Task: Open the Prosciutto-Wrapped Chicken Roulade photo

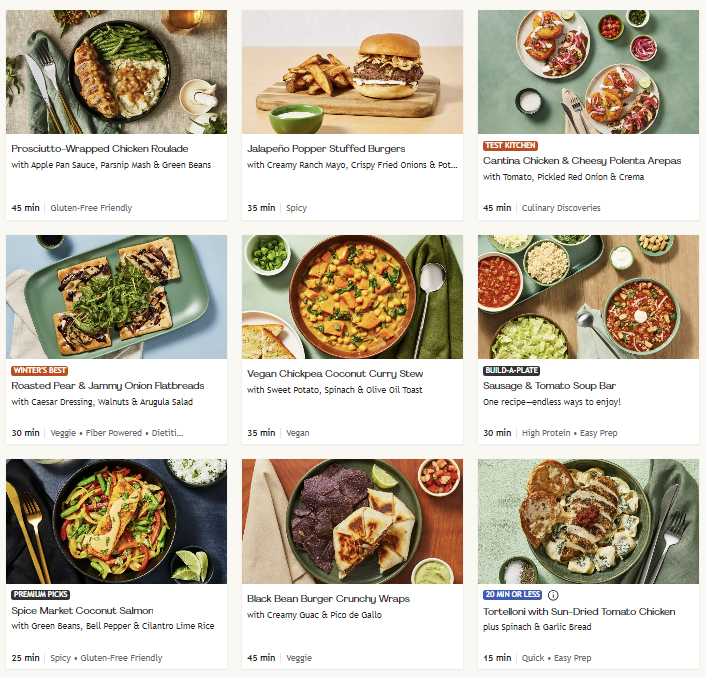Action: [x=116, y=72]
